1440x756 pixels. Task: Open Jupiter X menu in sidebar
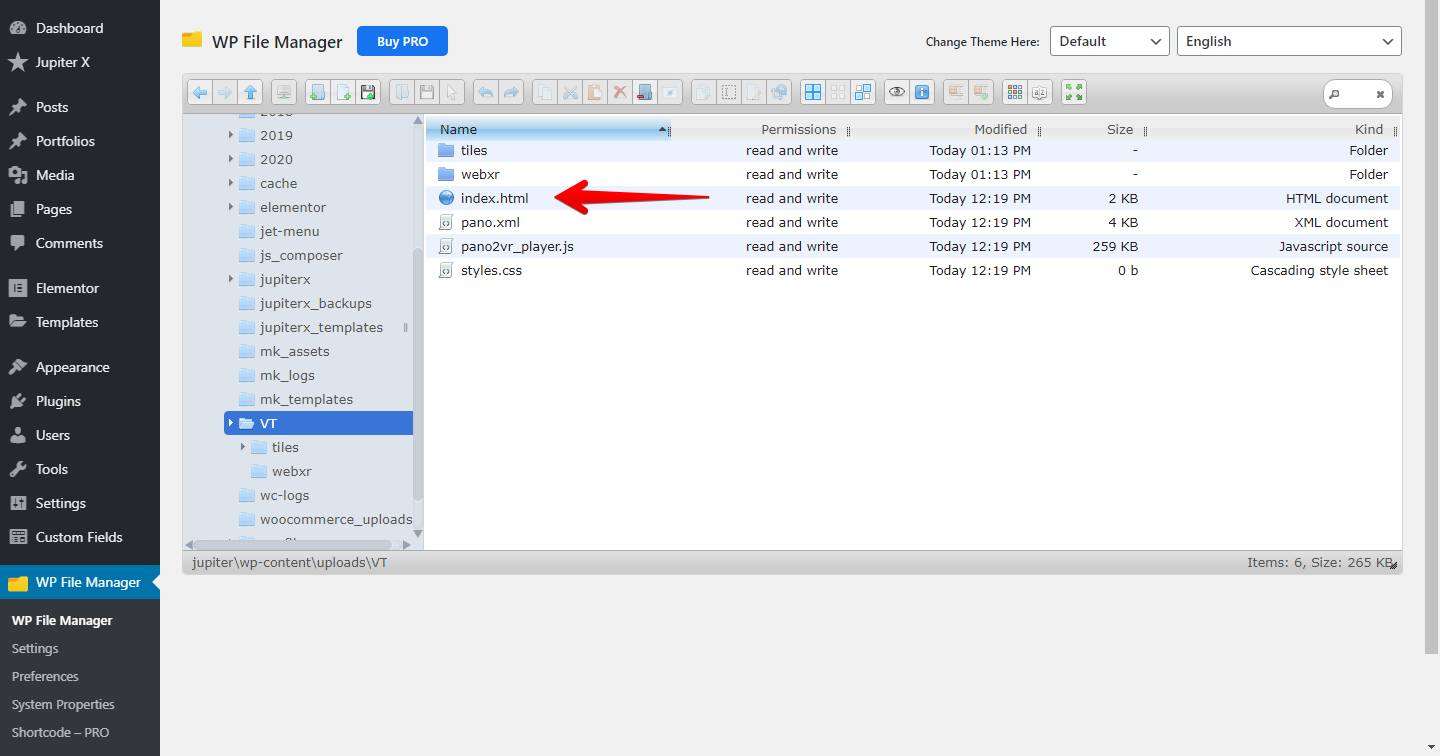pyautogui.click(x=80, y=62)
